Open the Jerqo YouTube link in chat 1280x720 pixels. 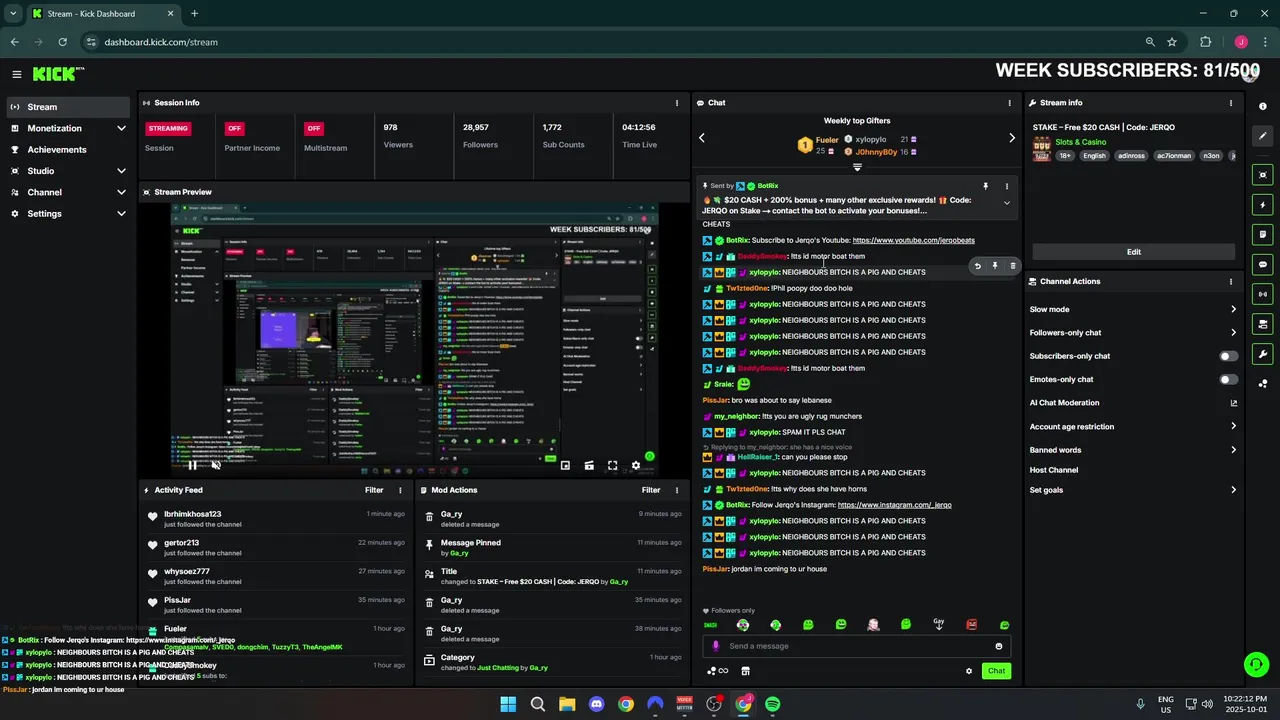[913, 240]
